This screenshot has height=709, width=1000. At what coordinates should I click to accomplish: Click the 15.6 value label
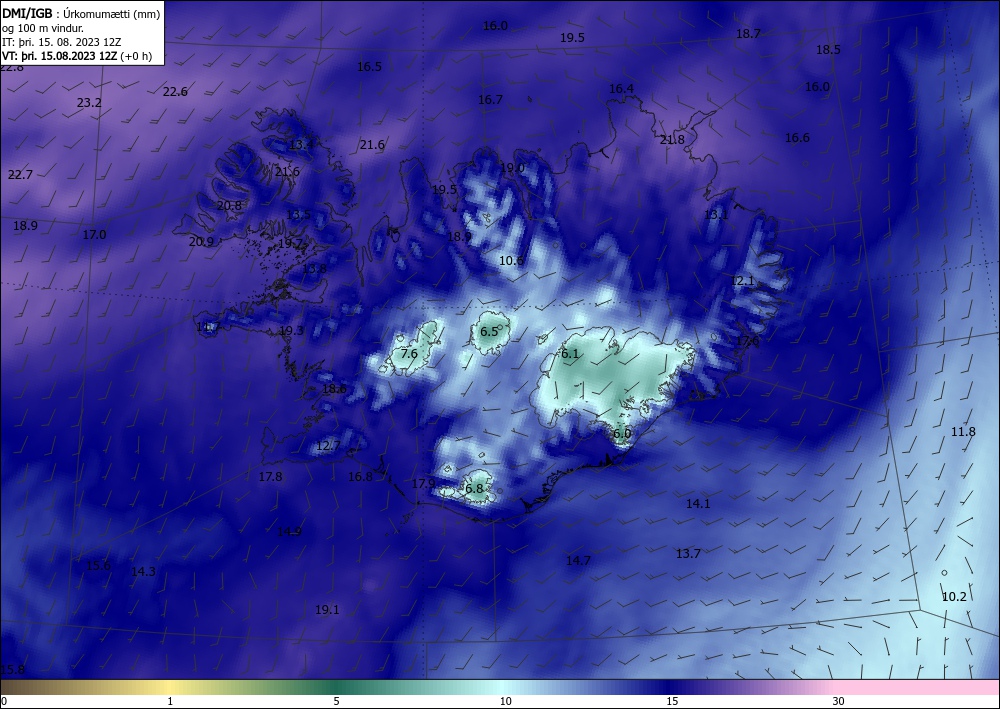[x=98, y=566]
